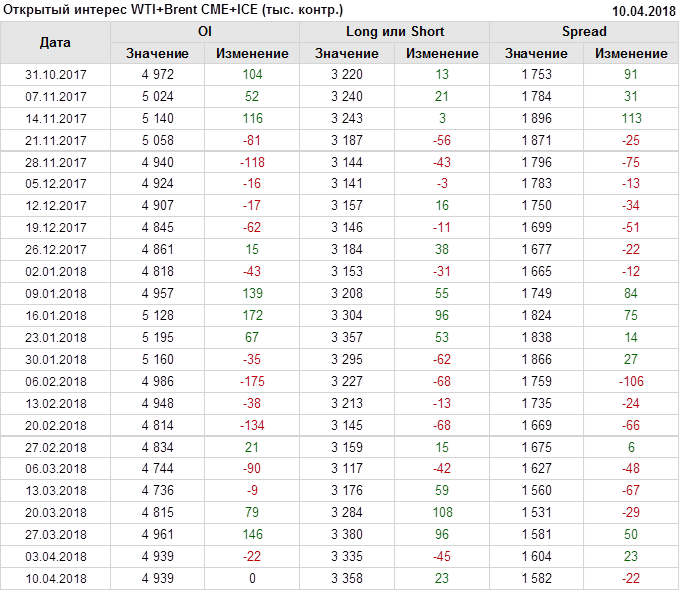This screenshot has height=591, width=680.
Task: Click the Spread change value -106
Action: (x=631, y=381)
